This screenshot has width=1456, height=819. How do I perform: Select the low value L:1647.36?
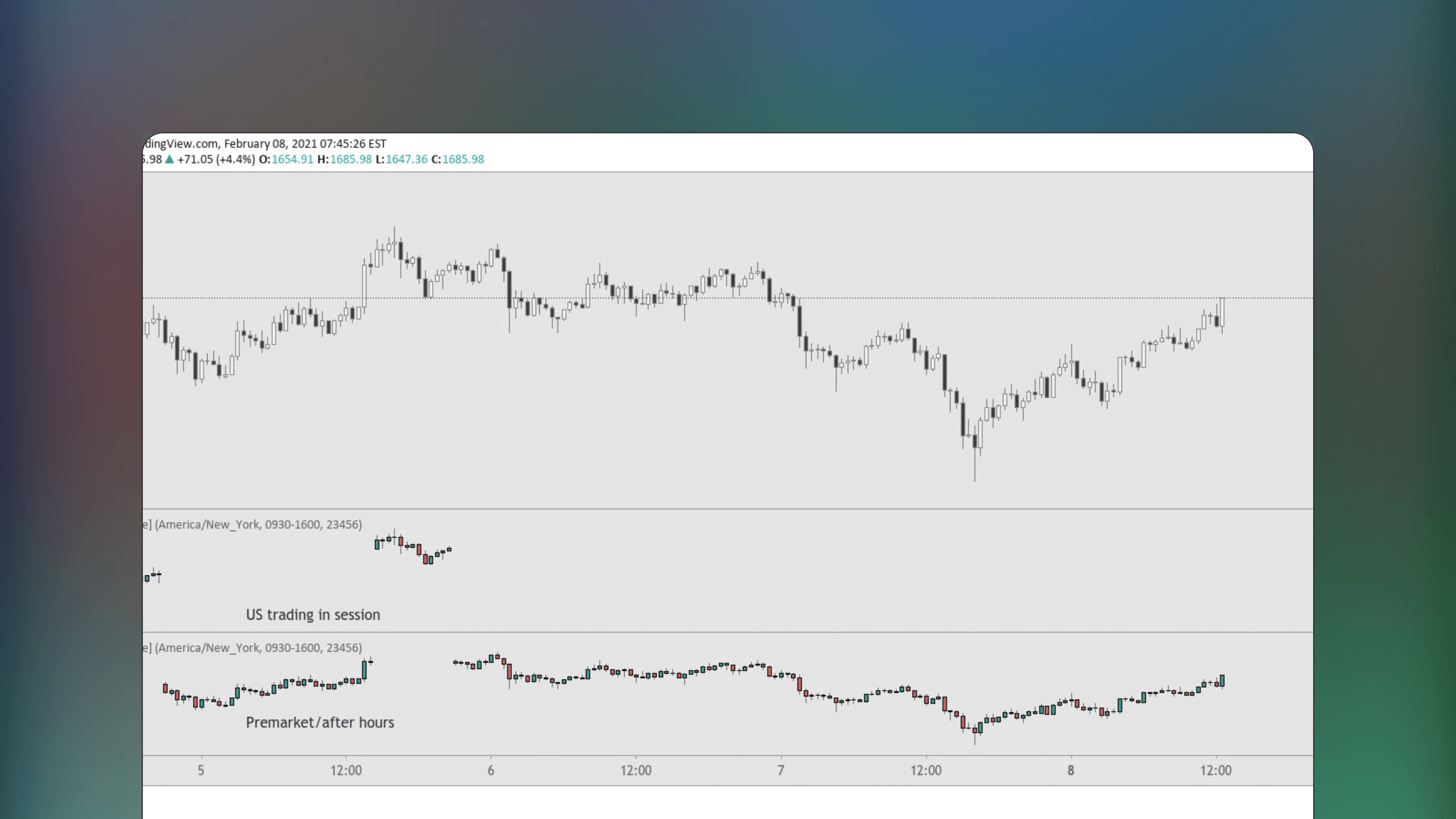404,160
